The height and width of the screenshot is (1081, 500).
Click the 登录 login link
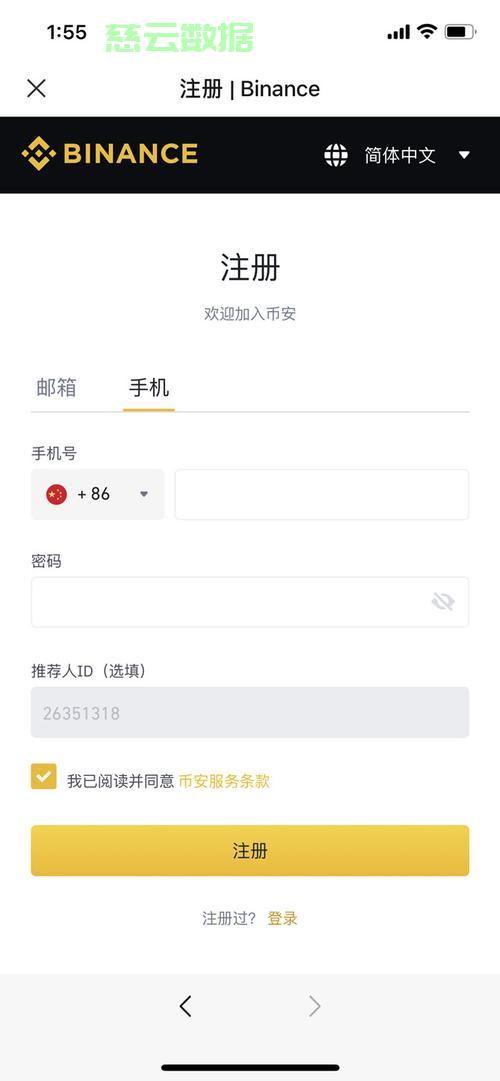click(283, 918)
